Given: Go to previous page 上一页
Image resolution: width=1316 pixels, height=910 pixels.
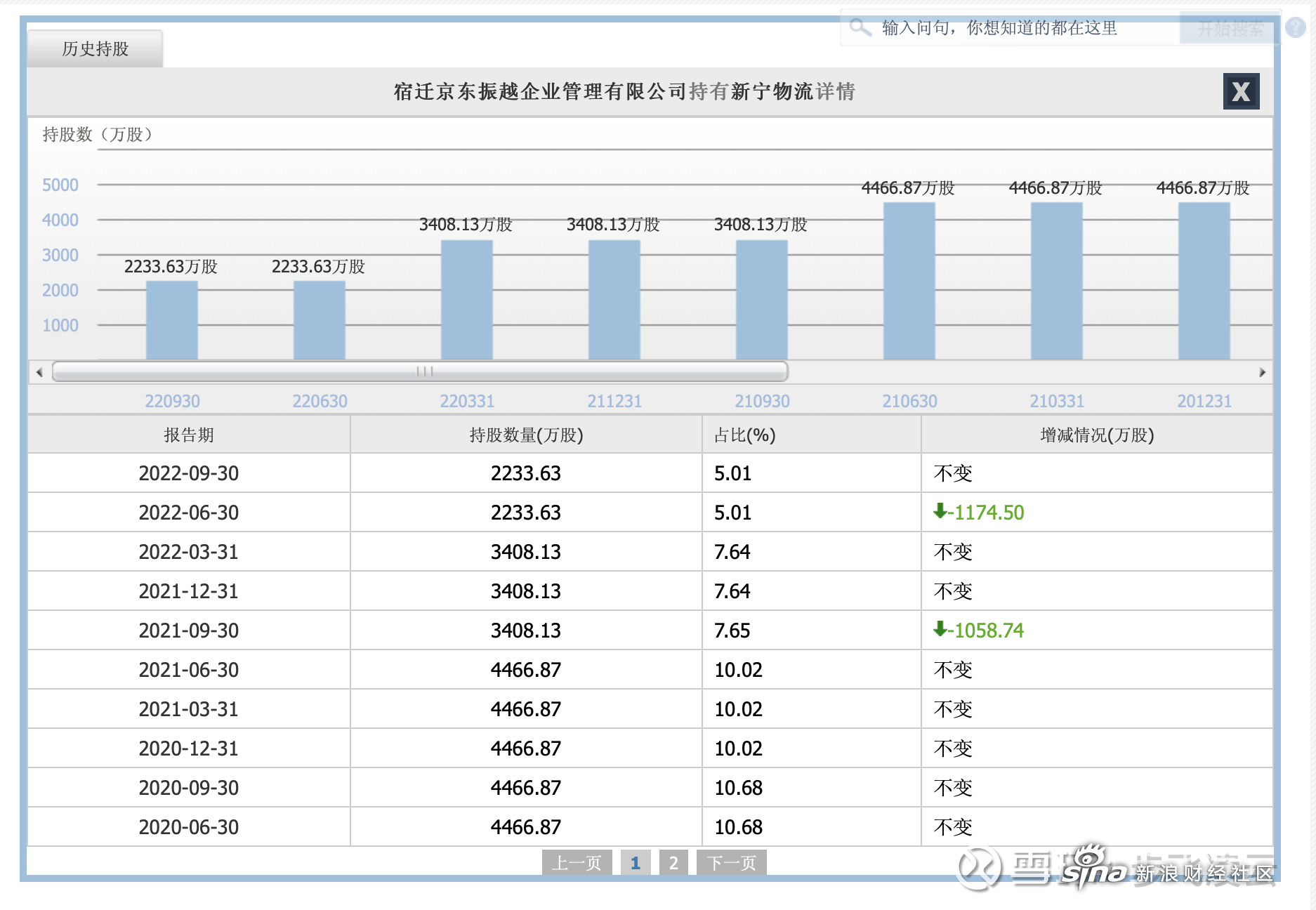Looking at the screenshot, I should point(577,863).
